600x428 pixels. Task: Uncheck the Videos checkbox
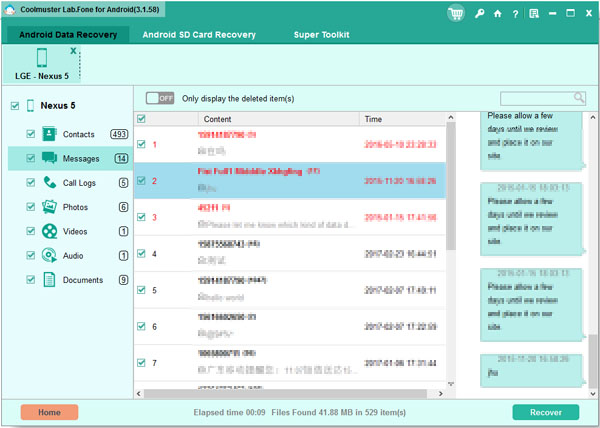pos(31,231)
